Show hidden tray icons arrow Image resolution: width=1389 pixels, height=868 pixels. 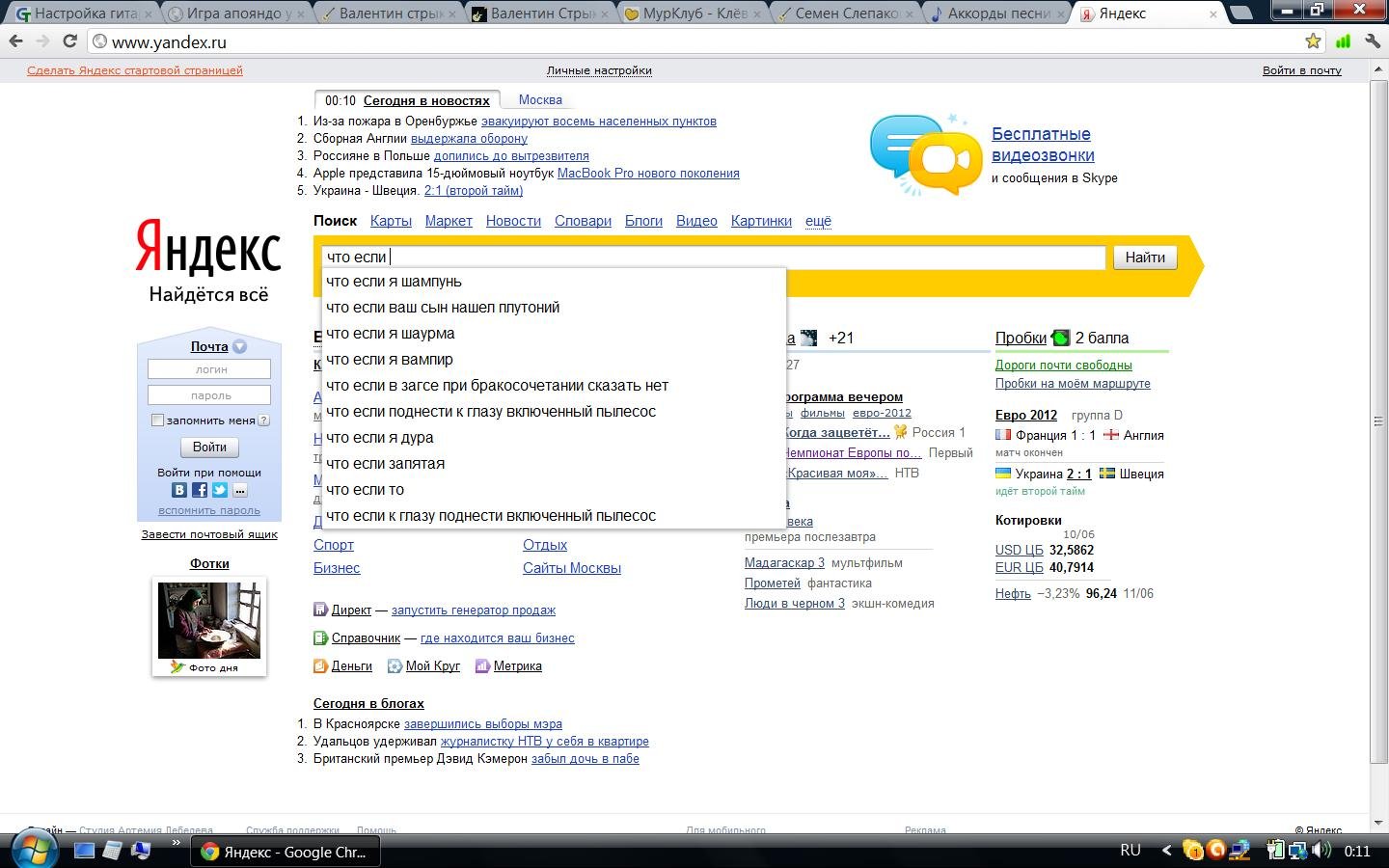click(x=1166, y=851)
